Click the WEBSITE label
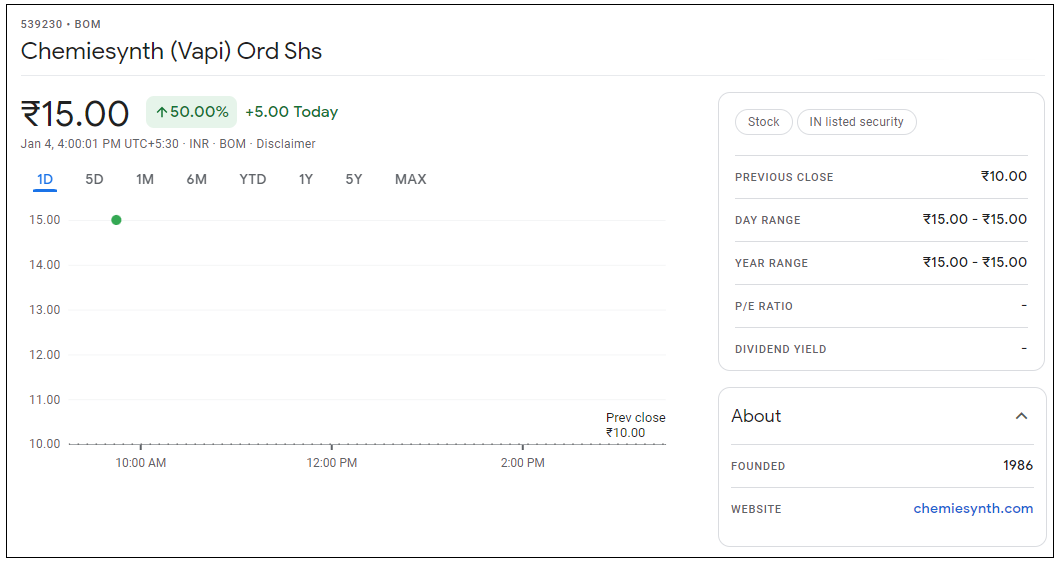1058x563 pixels. click(x=756, y=509)
